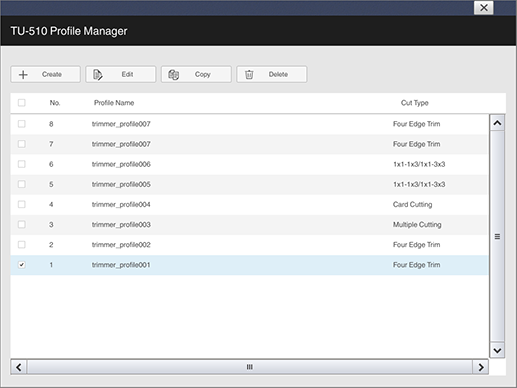Toggle the select-all checkbox in header
The image size is (517, 388).
22,103
